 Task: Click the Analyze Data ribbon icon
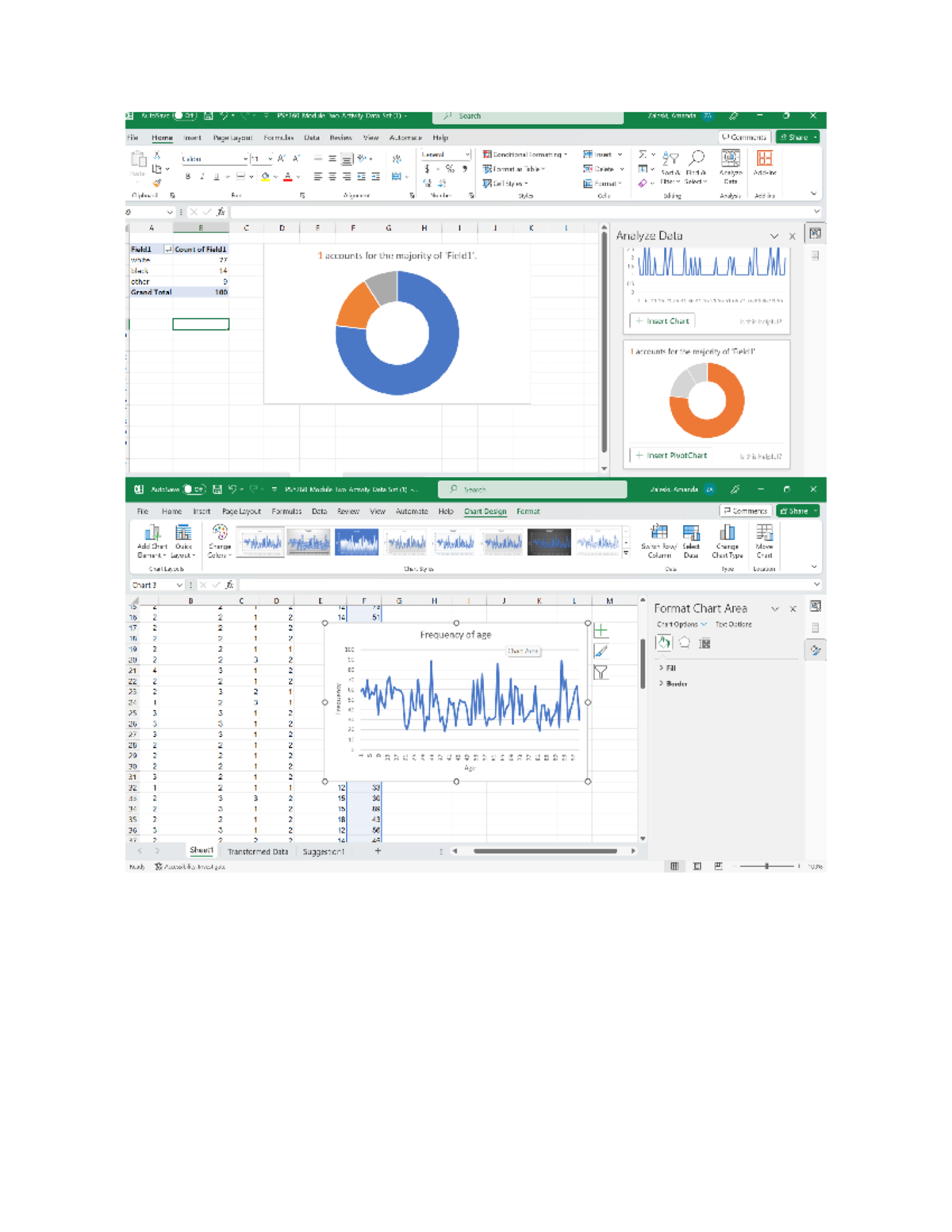(x=731, y=159)
